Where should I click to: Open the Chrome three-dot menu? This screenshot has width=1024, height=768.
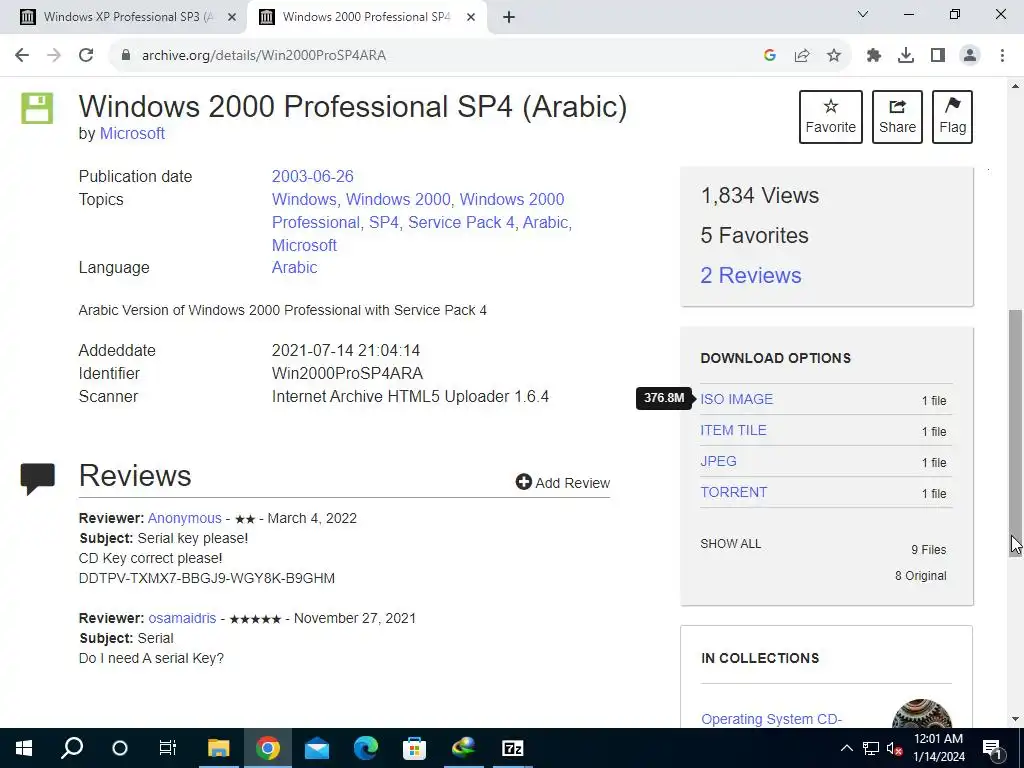pos(1002,56)
